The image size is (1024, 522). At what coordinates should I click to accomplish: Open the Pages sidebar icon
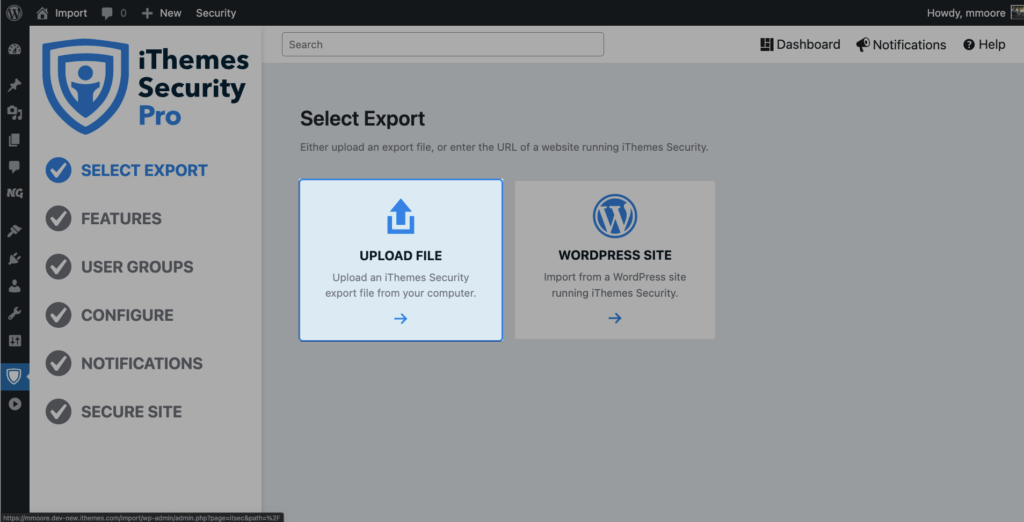point(14,140)
